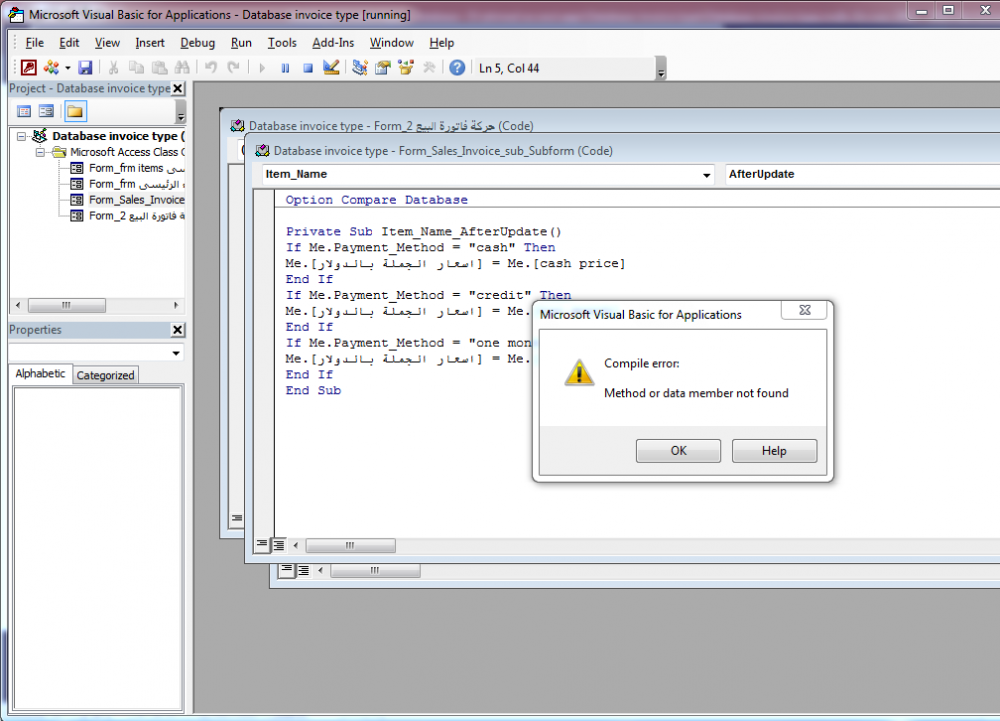Image resolution: width=1000 pixels, height=721 pixels.
Task: Open the Insert menu
Action: 150,43
